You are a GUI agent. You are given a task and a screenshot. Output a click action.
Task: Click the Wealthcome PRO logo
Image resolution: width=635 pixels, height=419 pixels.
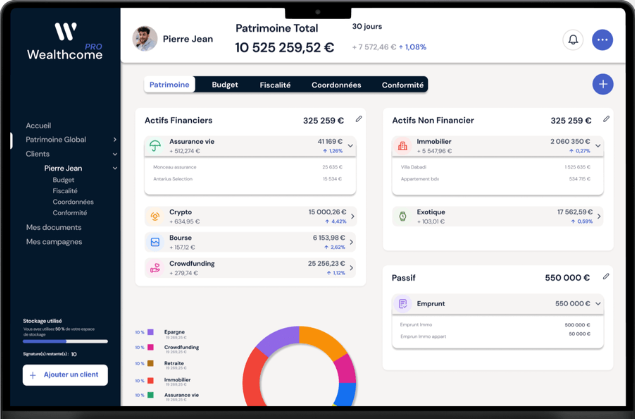coord(65,41)
